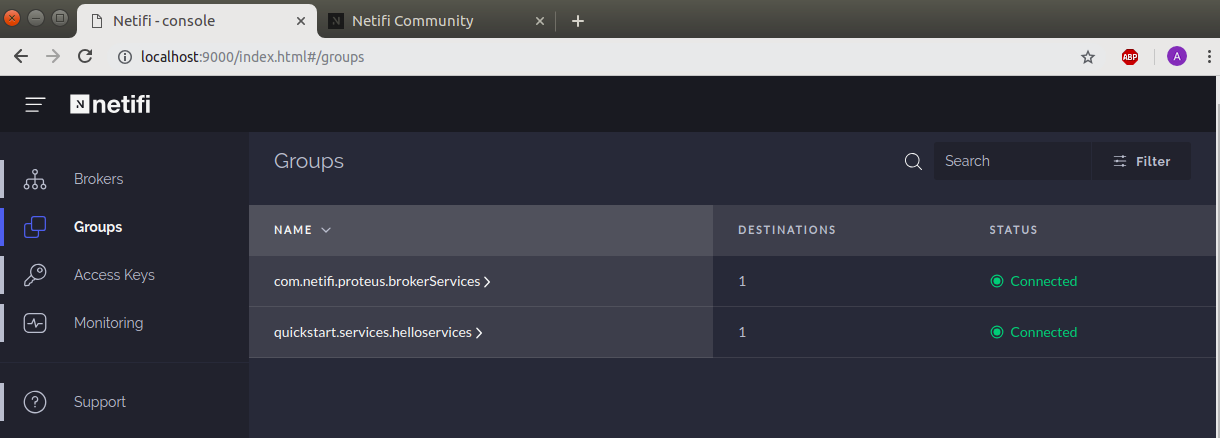Click the Brokers network icon in sidebar

(35, 180)
